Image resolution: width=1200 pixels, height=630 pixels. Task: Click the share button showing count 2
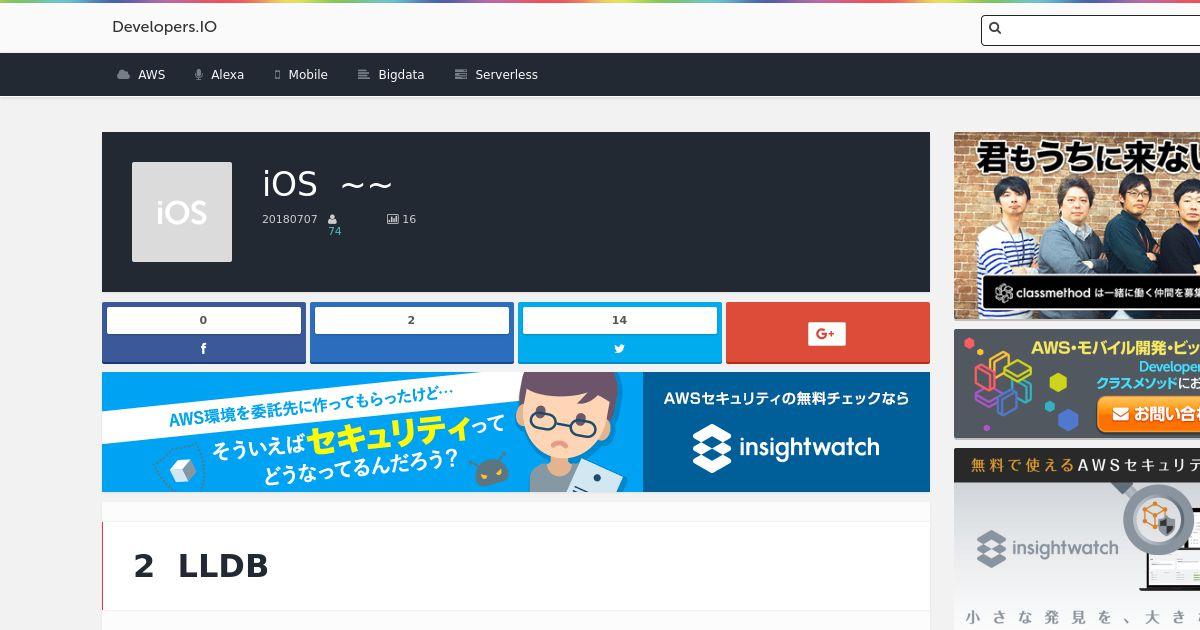412,333
